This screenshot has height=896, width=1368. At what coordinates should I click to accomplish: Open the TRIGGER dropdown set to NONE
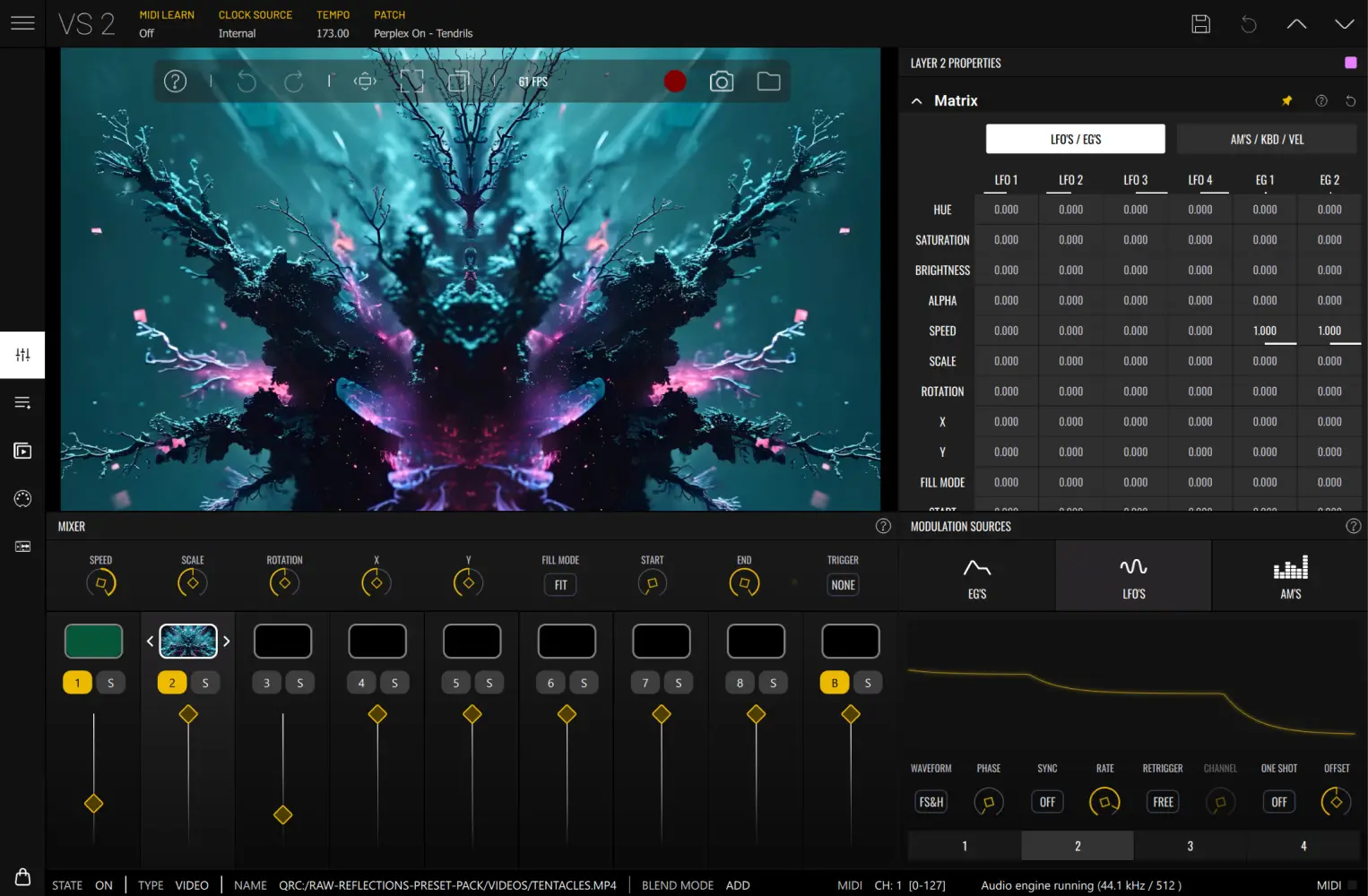[842, 584]
